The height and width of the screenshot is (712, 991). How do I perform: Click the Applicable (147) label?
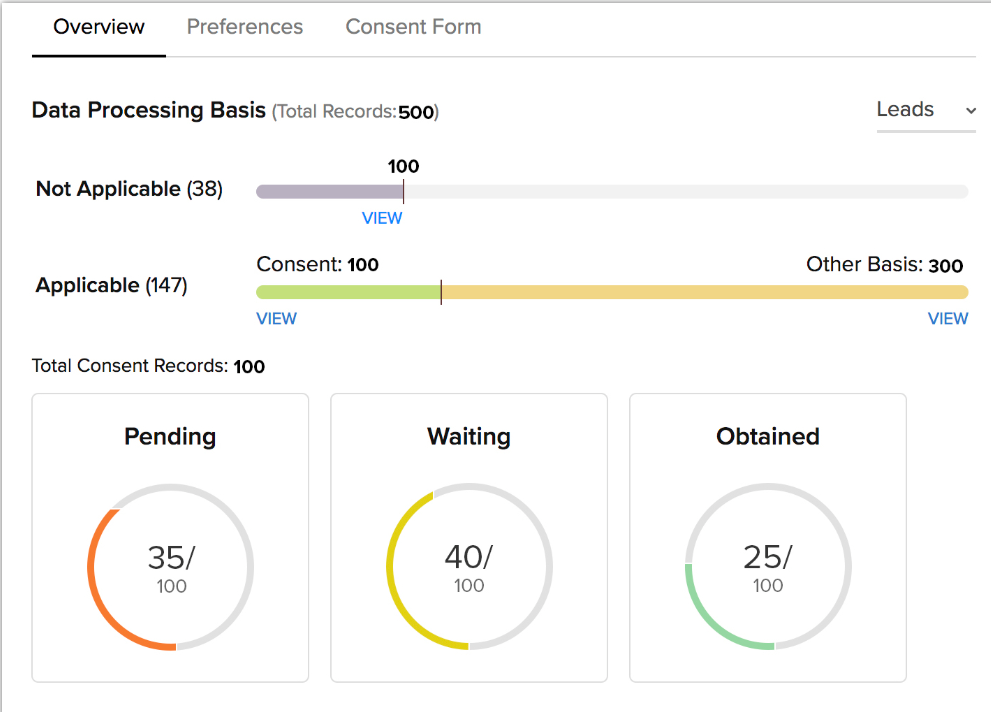[111, 286]
